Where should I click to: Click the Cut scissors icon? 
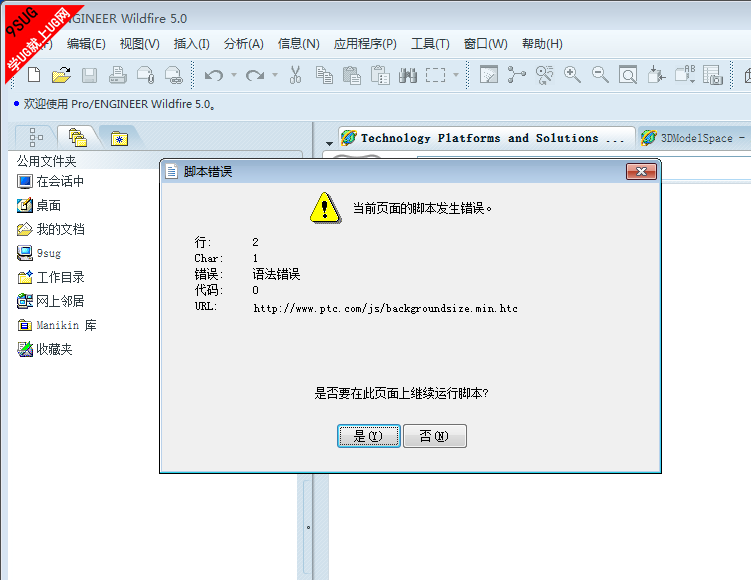(x=296, y=75)
